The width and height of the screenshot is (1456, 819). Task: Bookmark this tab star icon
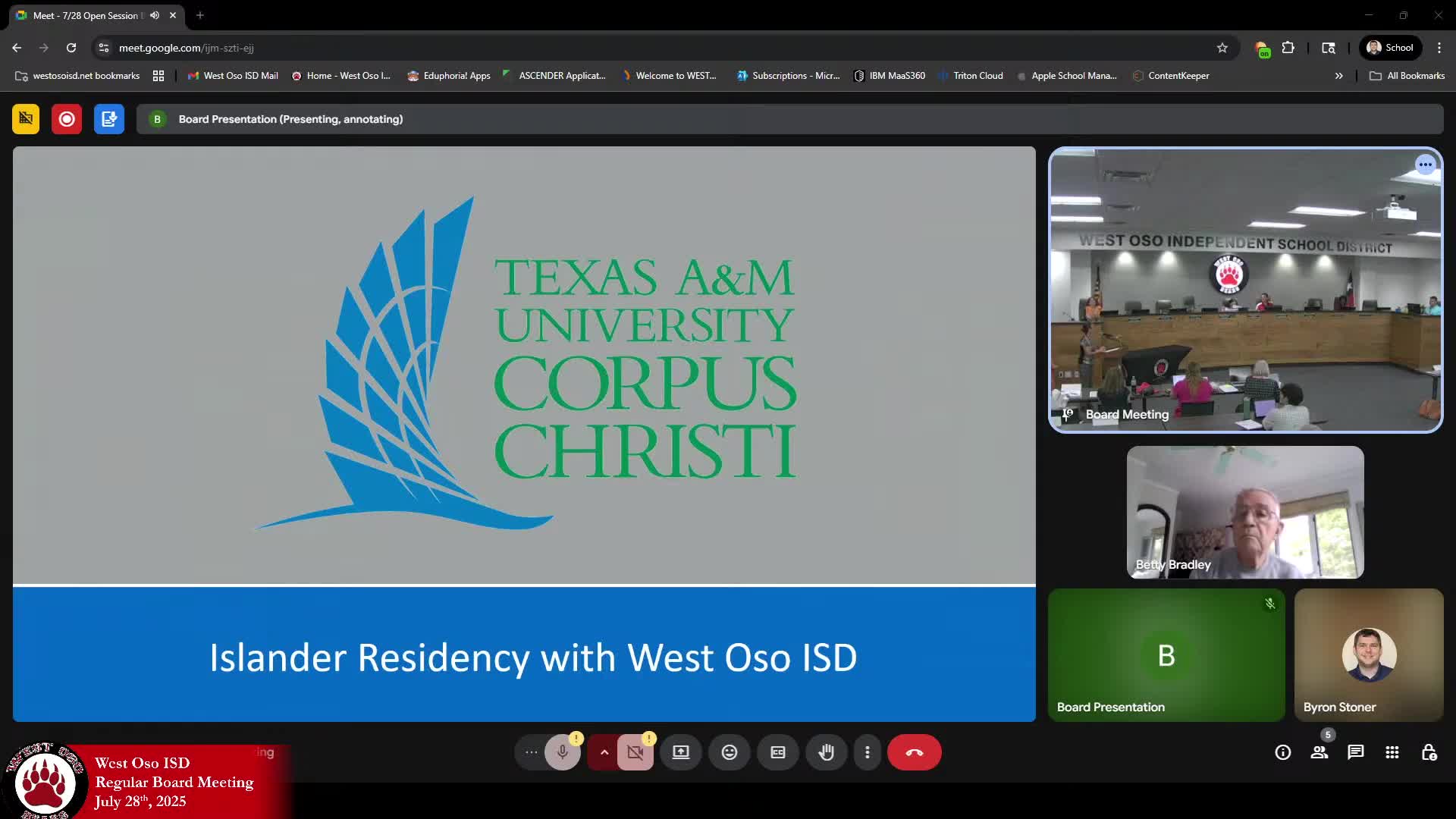tap(1222, 48)
